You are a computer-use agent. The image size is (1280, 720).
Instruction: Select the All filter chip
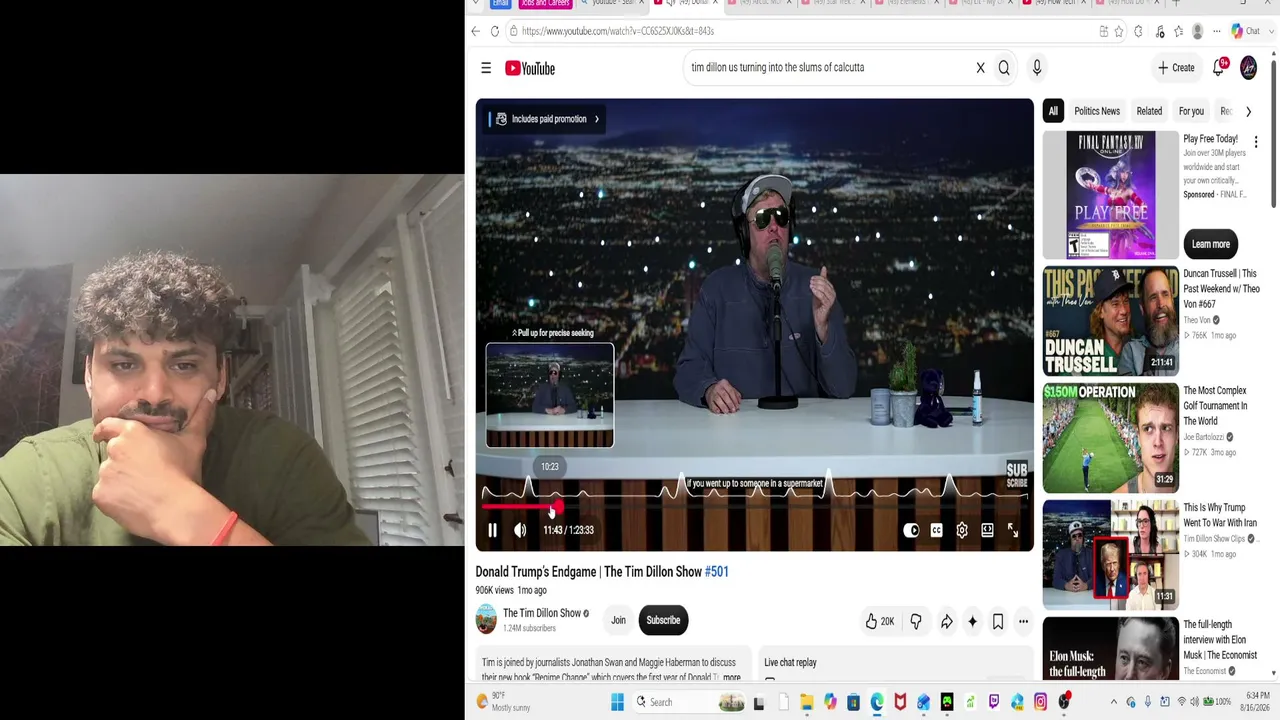[x=1053, y=111]
